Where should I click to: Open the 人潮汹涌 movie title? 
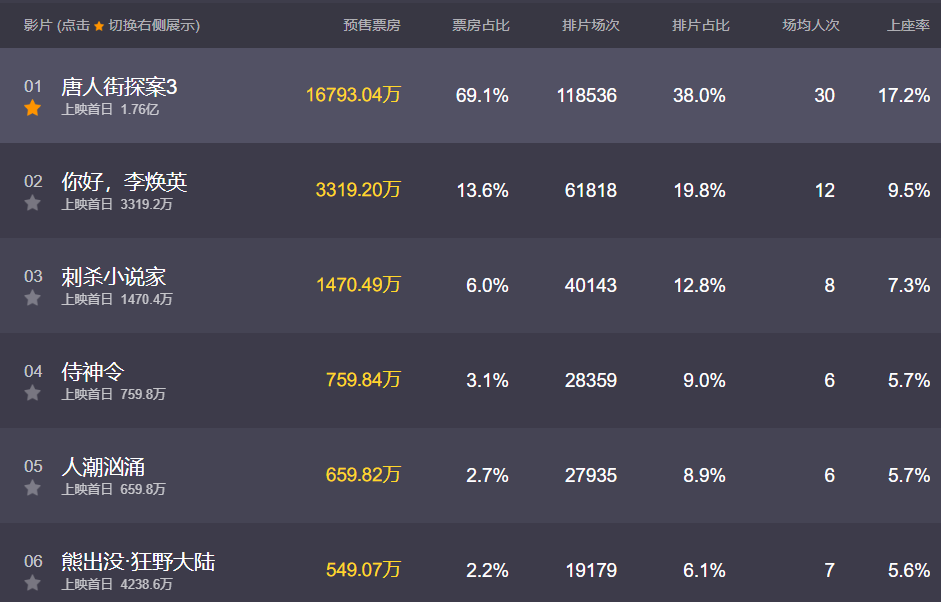pos(103,466)
